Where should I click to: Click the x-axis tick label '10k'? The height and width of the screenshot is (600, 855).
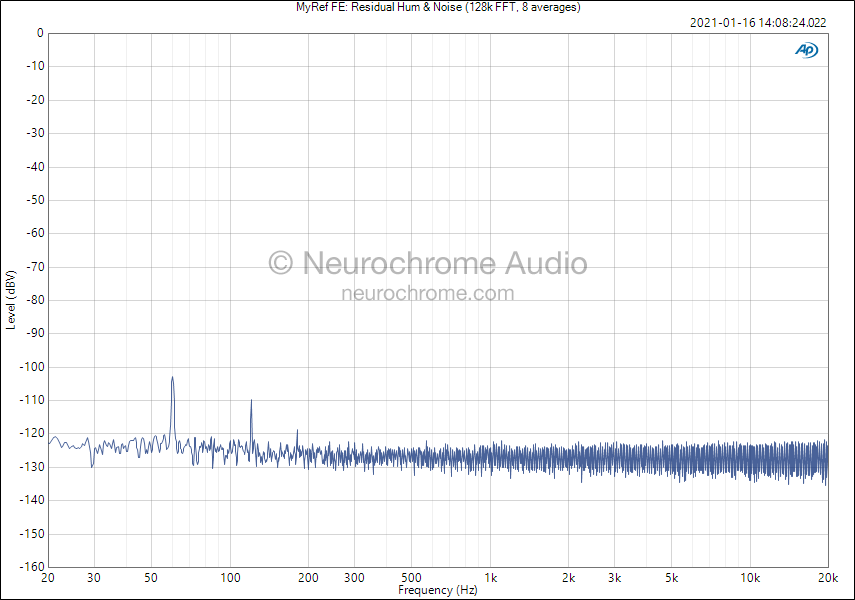[x=750, y=578]
